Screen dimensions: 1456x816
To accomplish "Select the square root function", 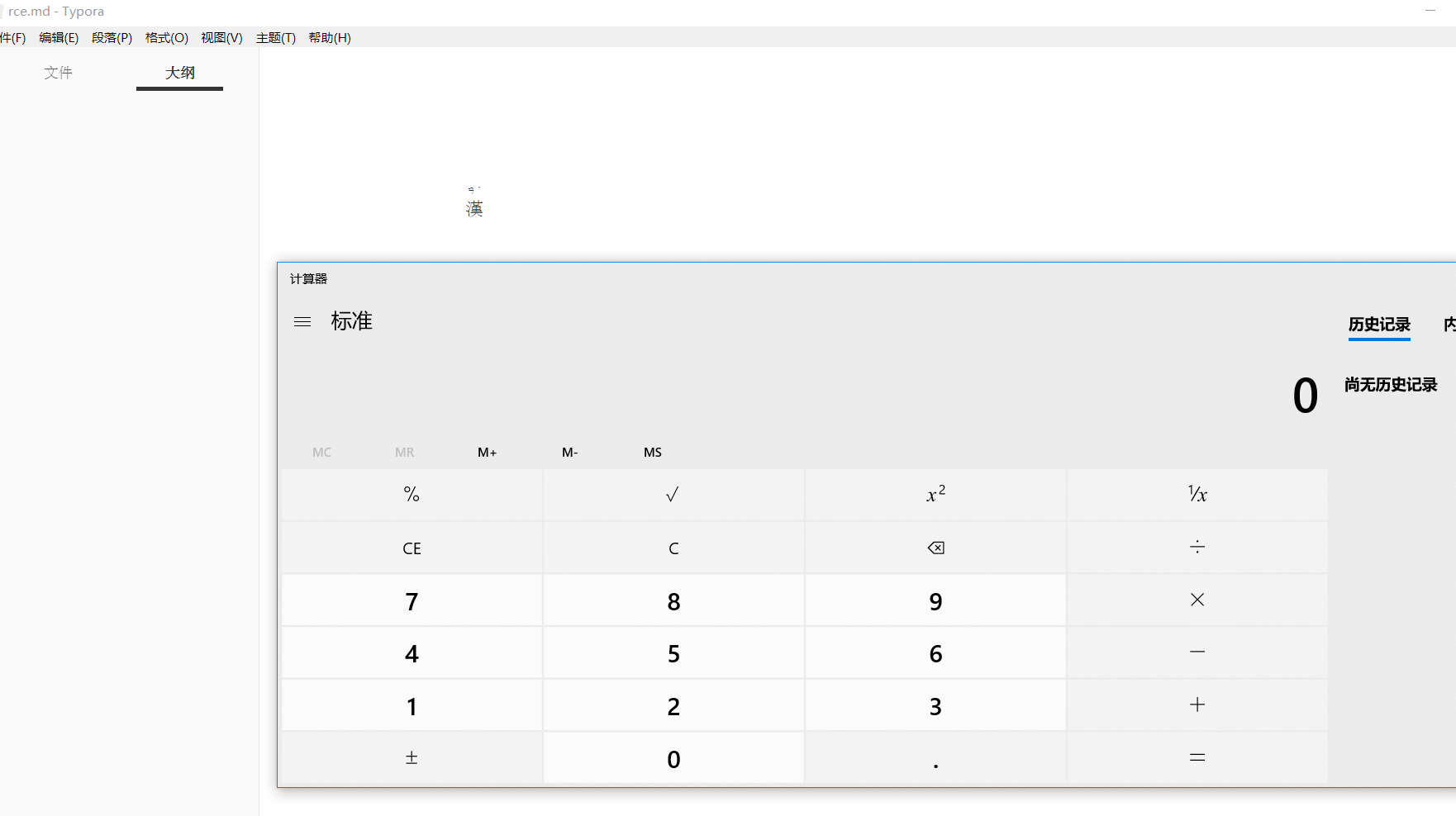I will [x=672, y=494].
